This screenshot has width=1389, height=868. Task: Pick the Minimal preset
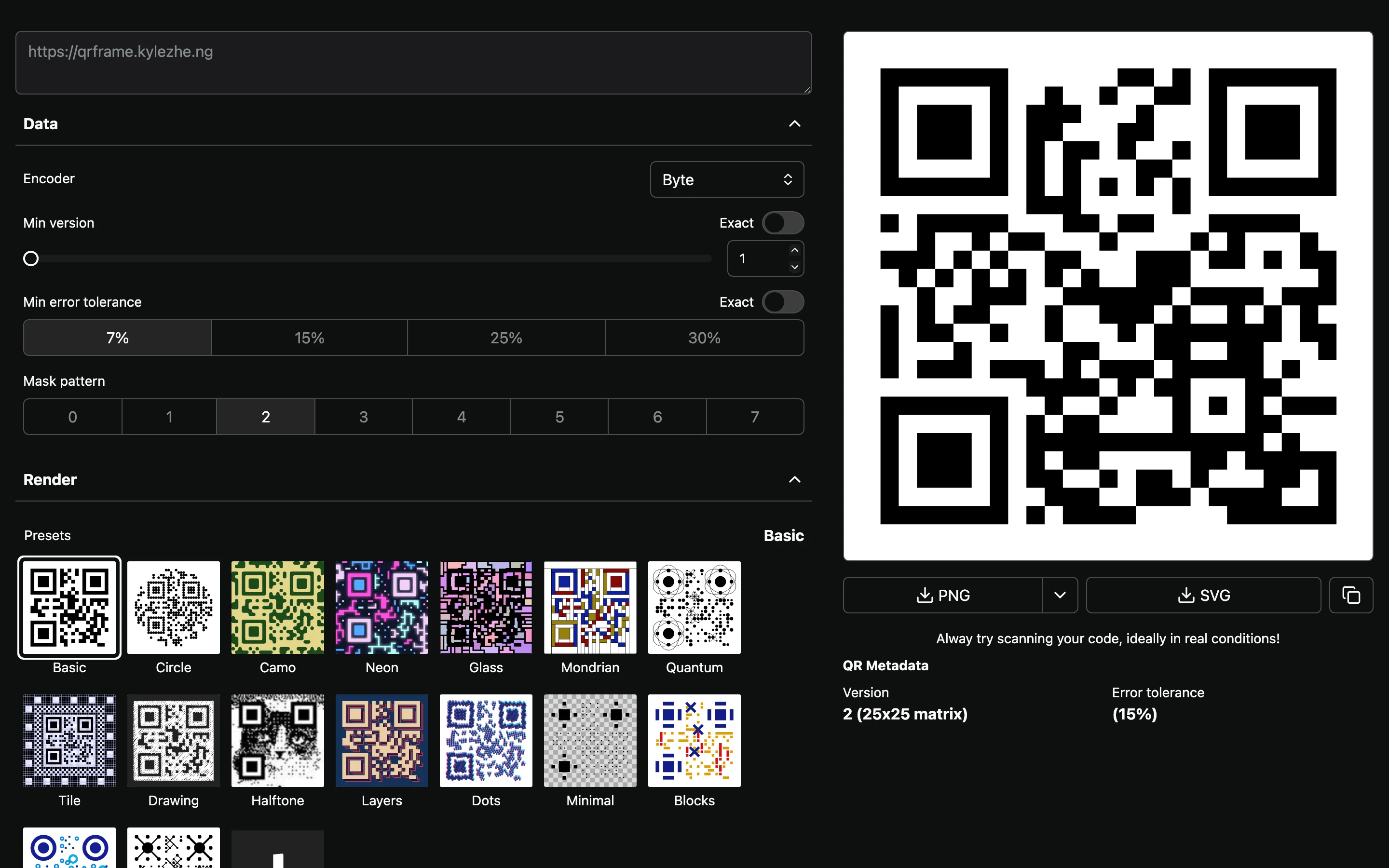(590, 741)
